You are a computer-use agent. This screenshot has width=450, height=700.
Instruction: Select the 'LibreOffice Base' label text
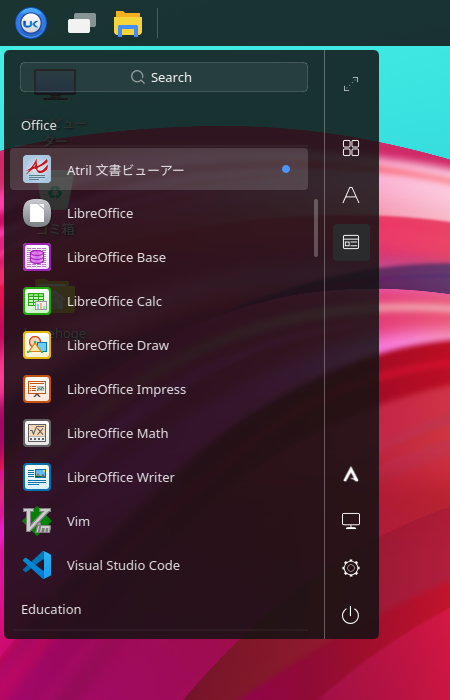click(117, 258)
